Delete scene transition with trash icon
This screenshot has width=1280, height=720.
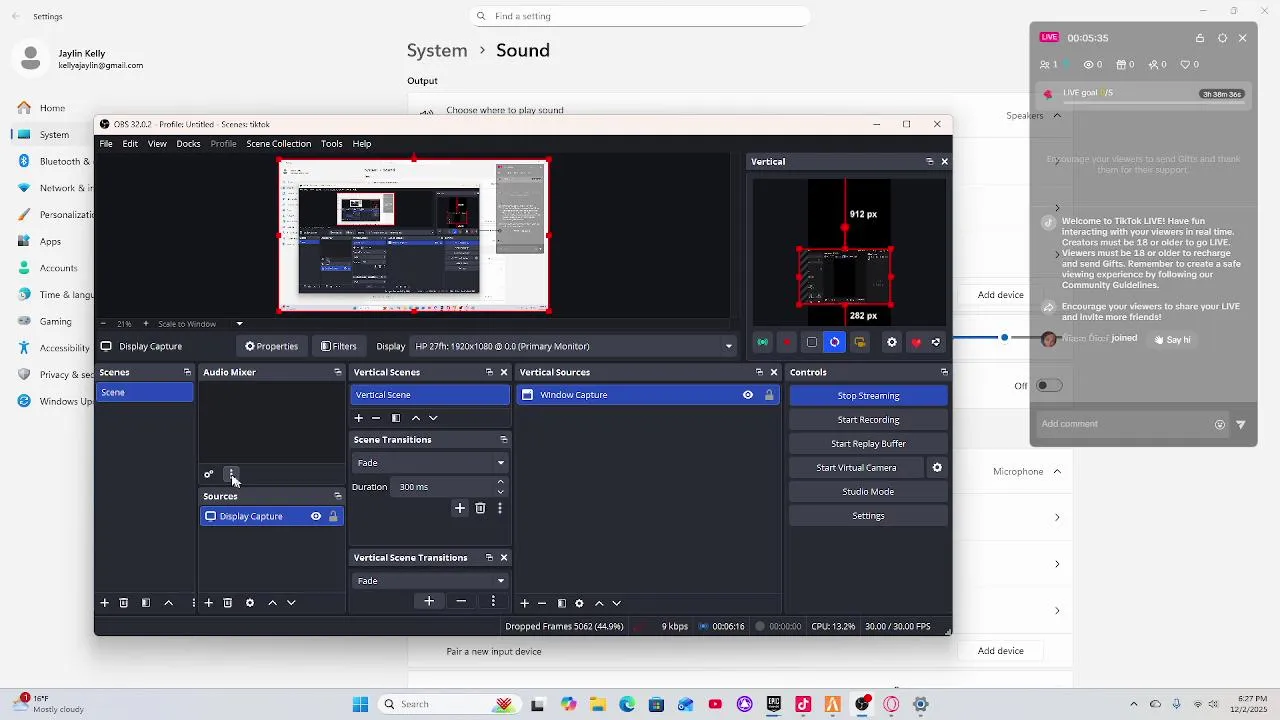[480, 509]
